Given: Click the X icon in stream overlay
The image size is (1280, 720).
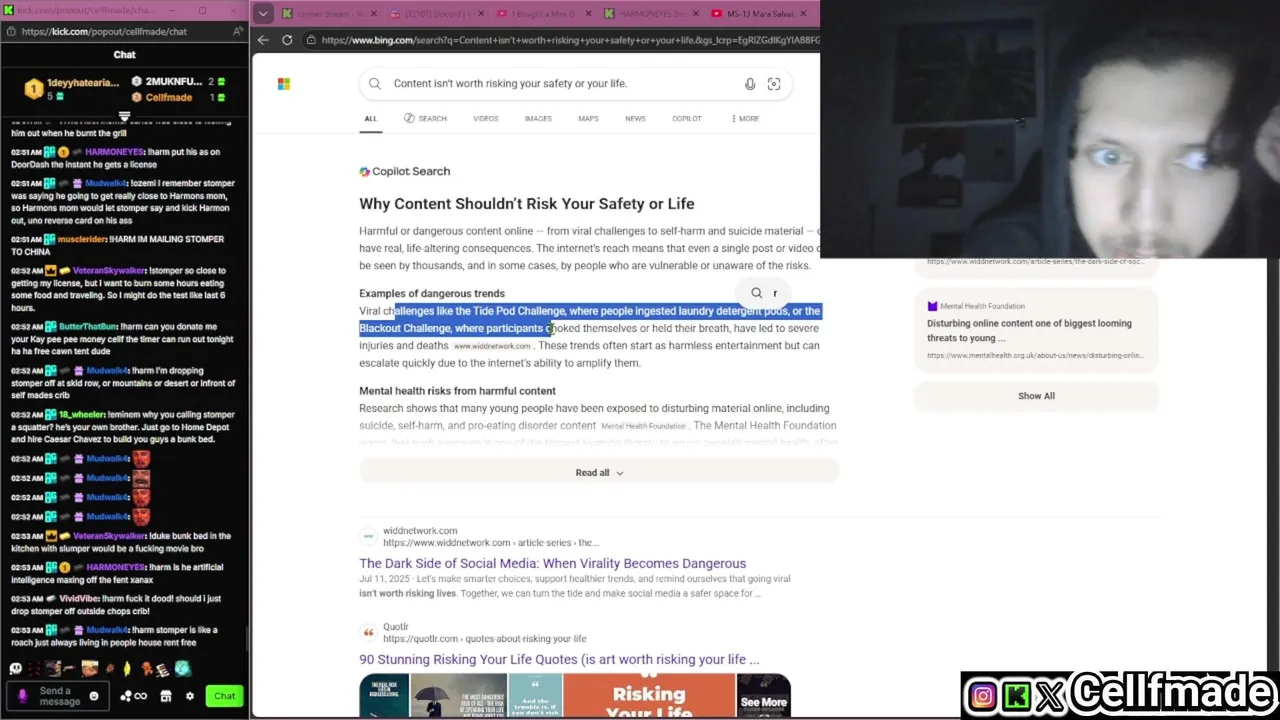Looking at the screenshot, I should (1051, 696).
